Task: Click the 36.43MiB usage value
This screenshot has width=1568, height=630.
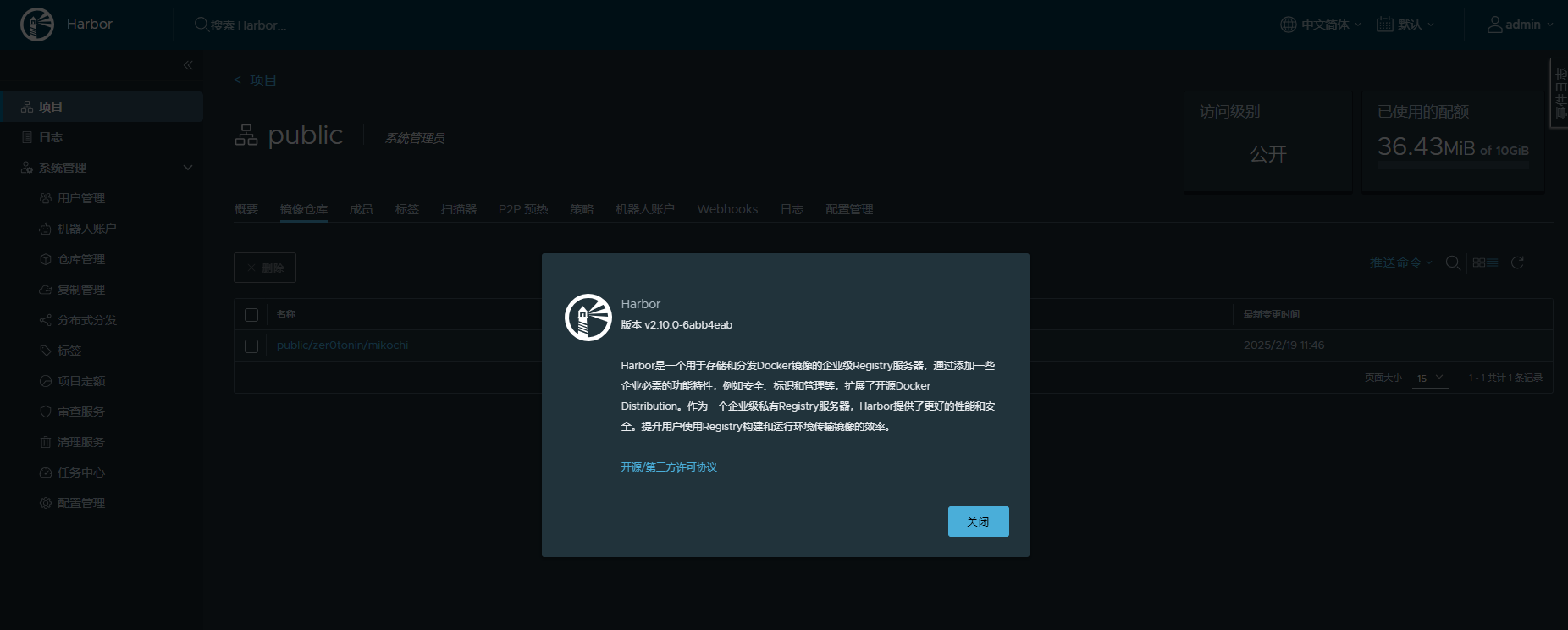Action: pyautogui.click(x=1426, y=147)
